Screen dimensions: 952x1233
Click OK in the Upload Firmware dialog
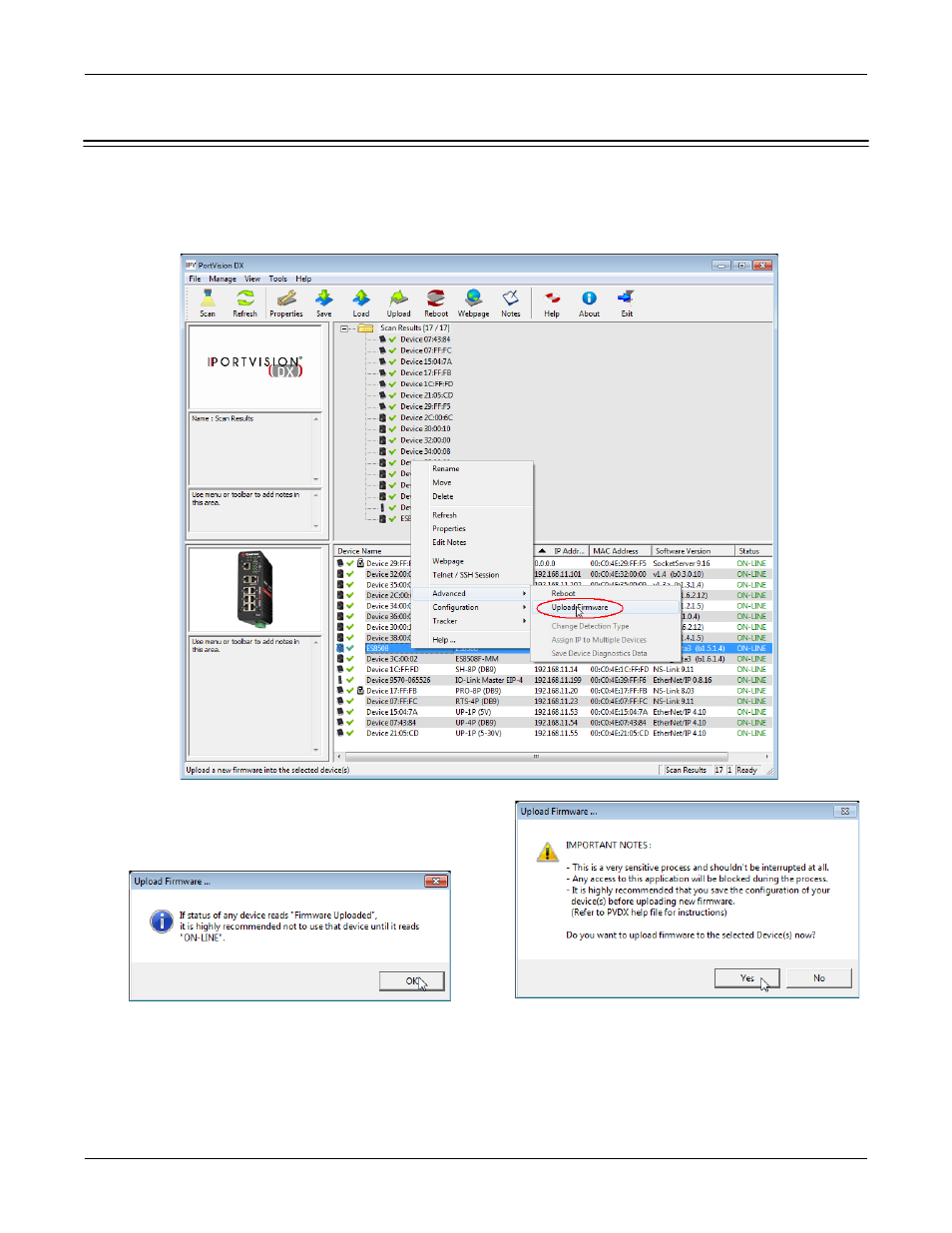(x=412, y=981)
